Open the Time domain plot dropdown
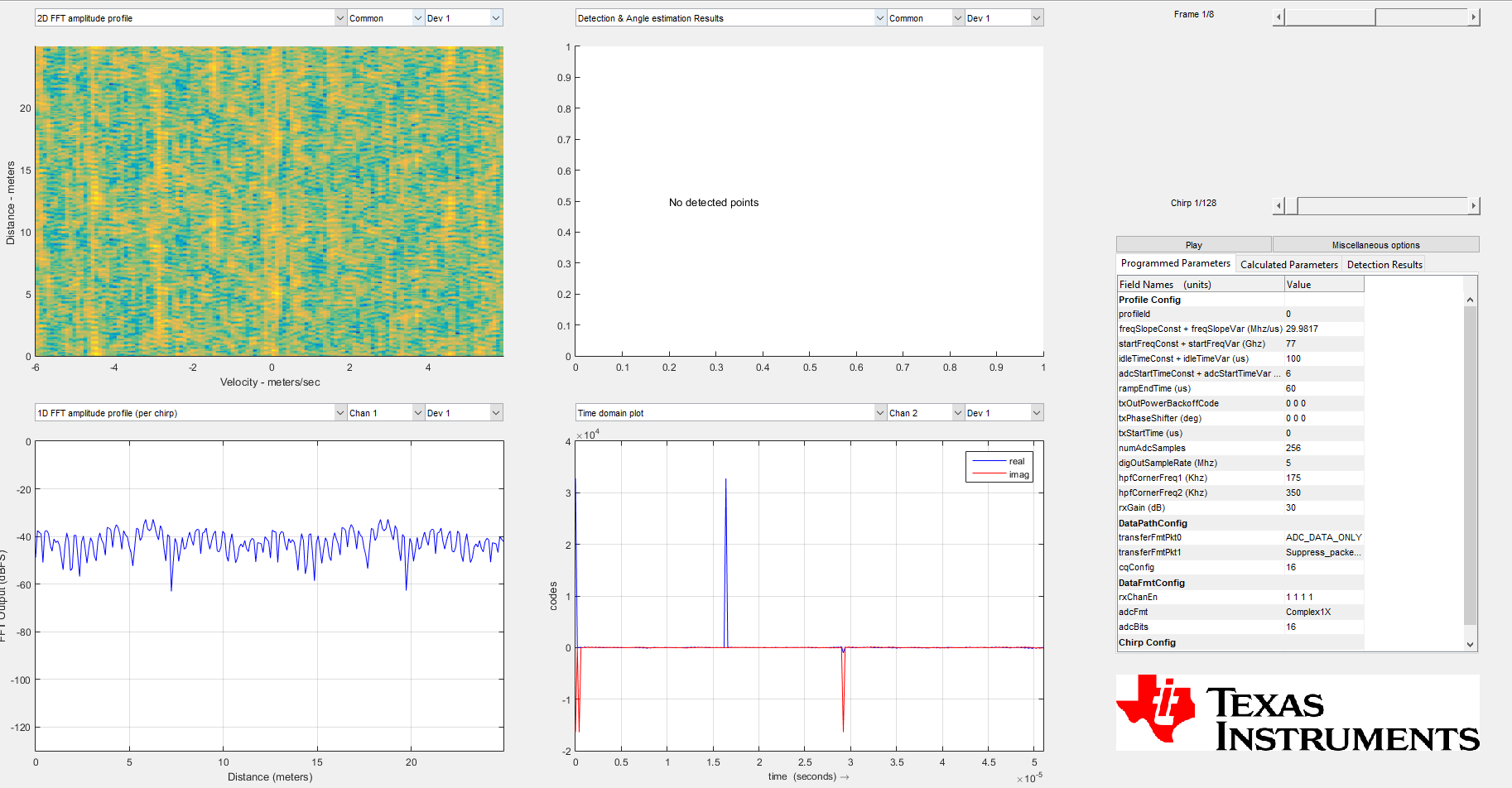1512x788 pixels. click(x=730, y=412)
